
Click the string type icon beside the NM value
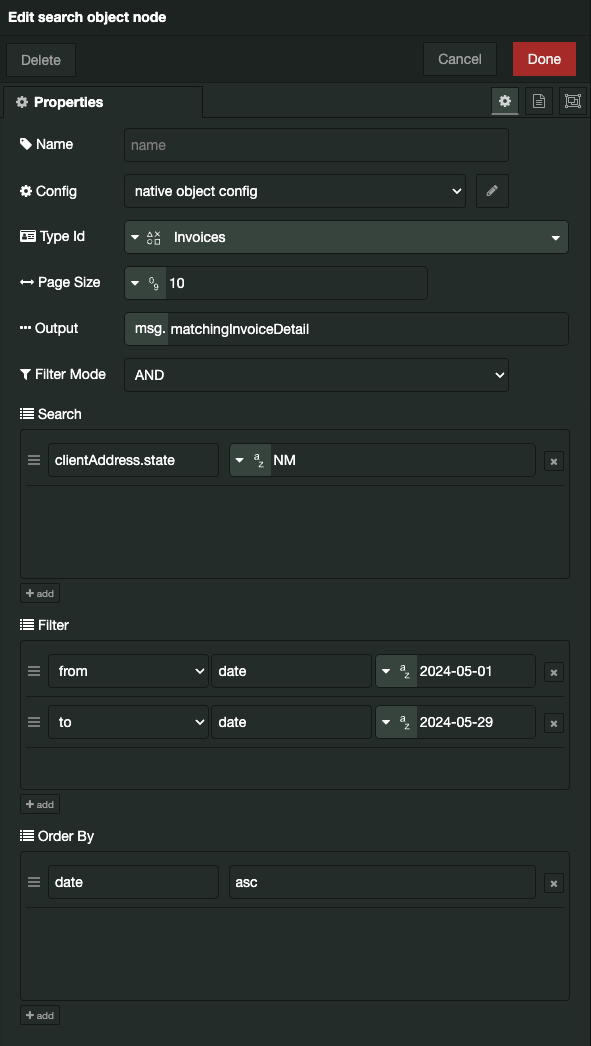point(250,461)
